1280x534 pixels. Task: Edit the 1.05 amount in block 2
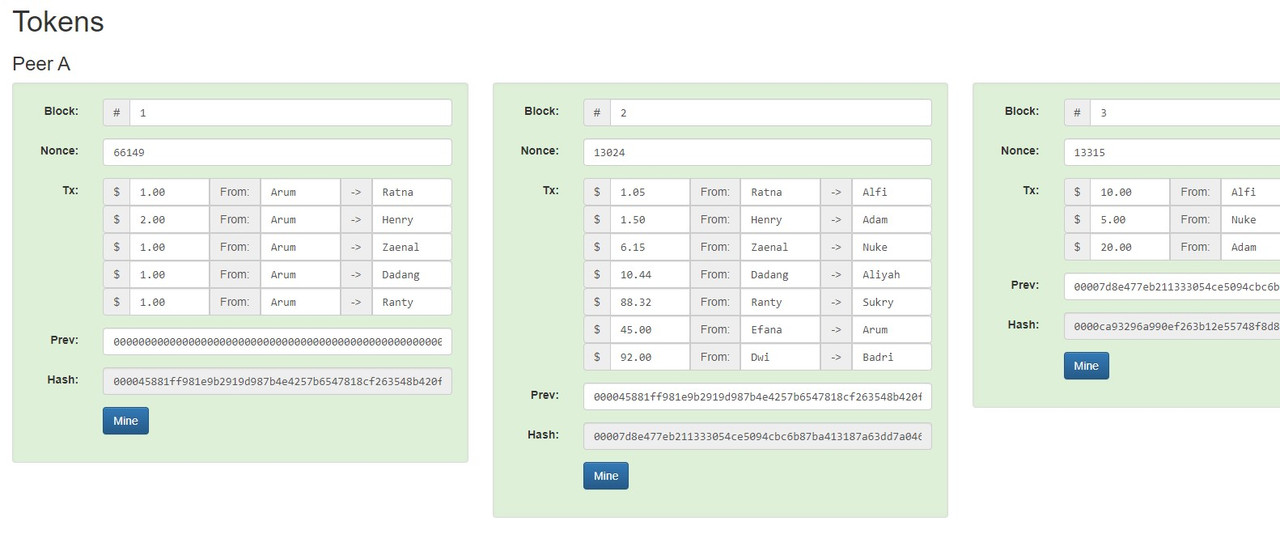pos(650,192)
